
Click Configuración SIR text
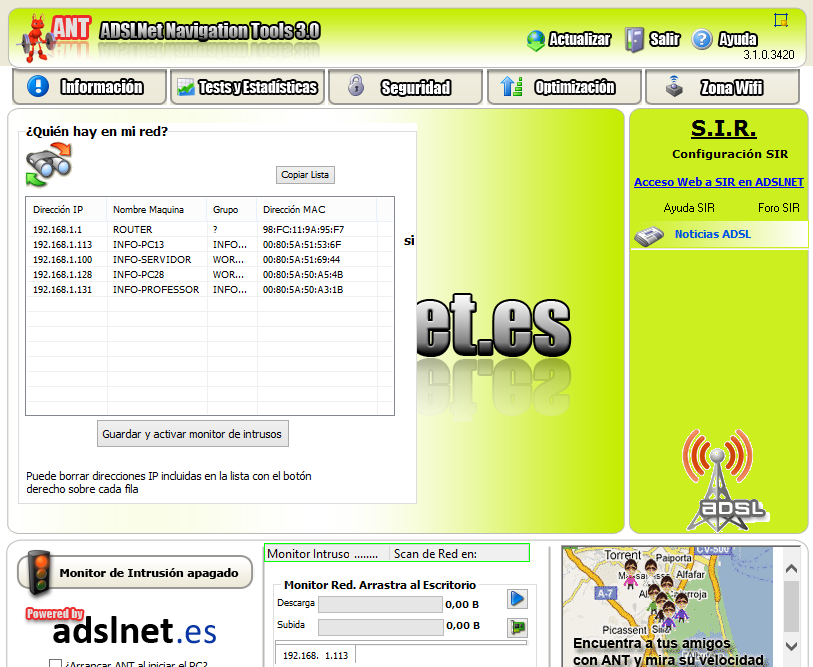(x=730, y=154)
